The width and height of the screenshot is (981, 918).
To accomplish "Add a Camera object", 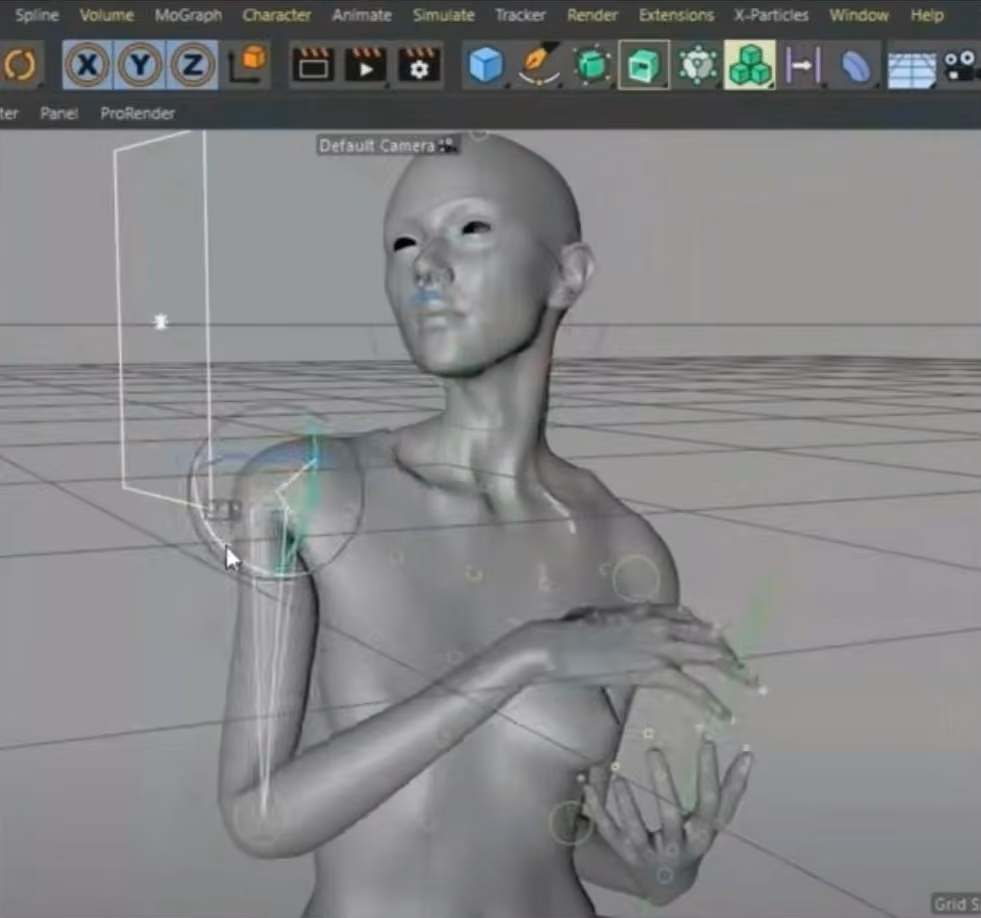I will click(x=960, y=64).
